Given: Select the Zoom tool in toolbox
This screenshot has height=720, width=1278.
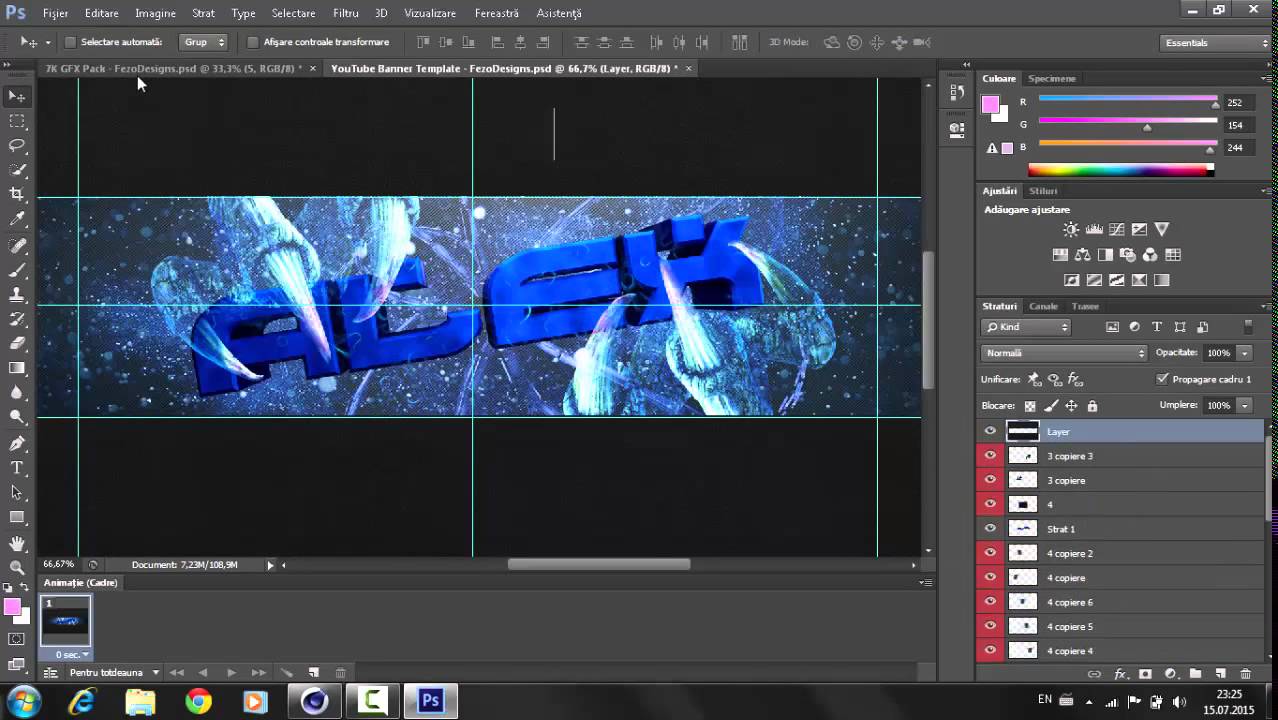Looking at the screenshot, I should (17, 567).
